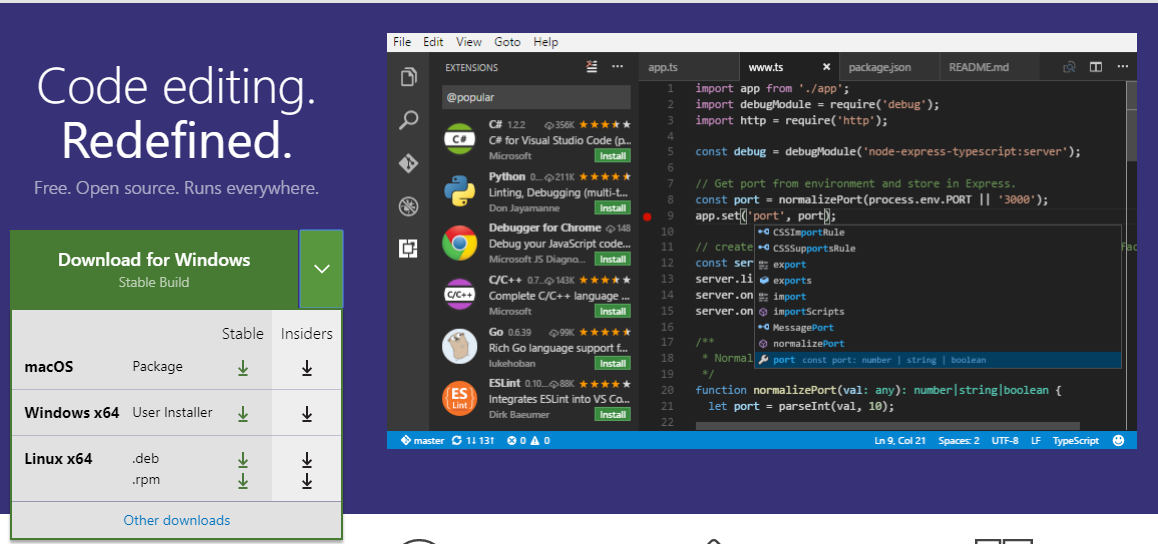Switch to package.json editor tab

point(888,67)
